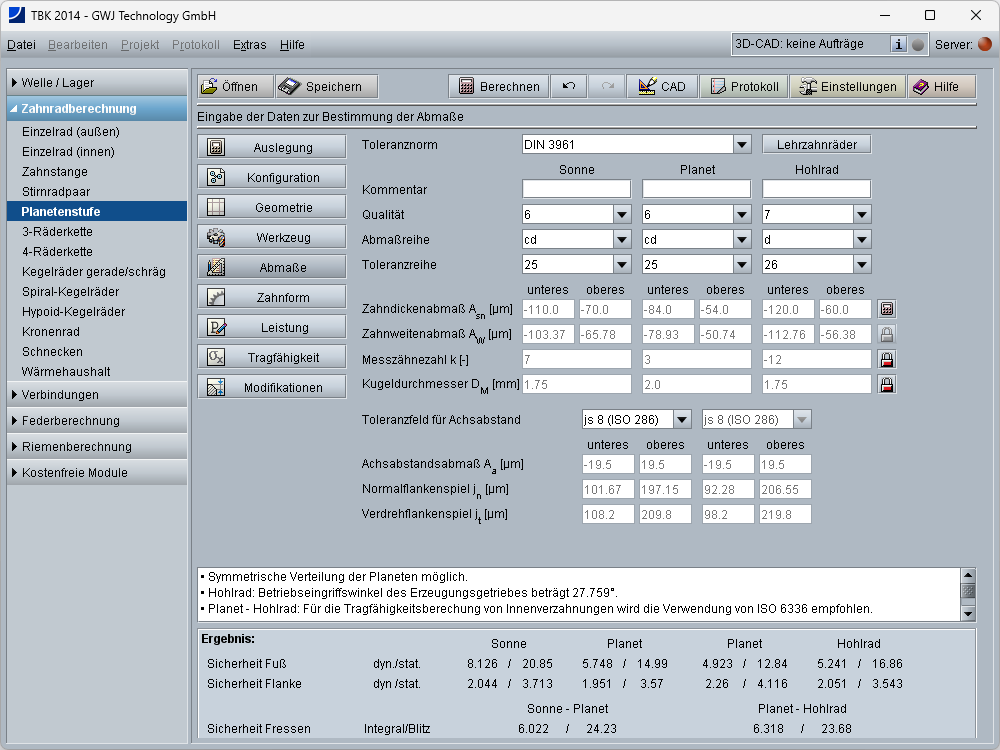Click the 3D-CAD info icon

click(x=898, y=45)
